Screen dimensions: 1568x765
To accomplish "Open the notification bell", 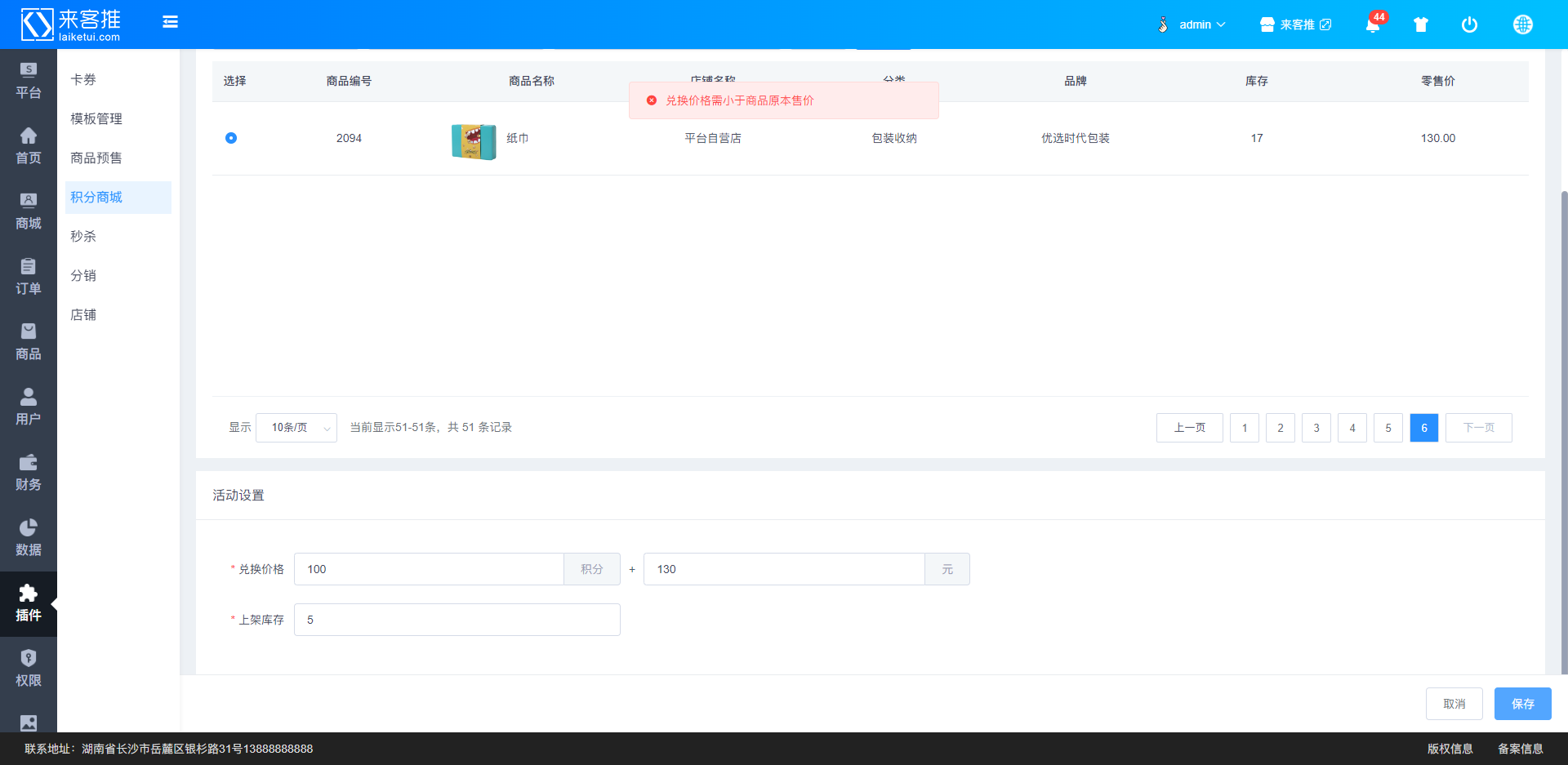I will point(1373,24).
